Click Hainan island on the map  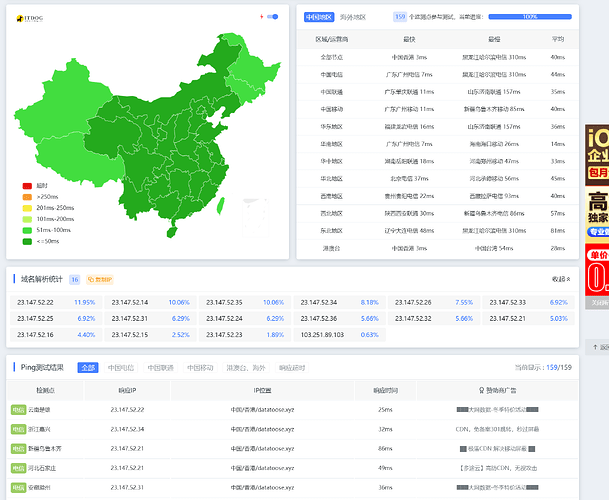[x=172, y=232]
